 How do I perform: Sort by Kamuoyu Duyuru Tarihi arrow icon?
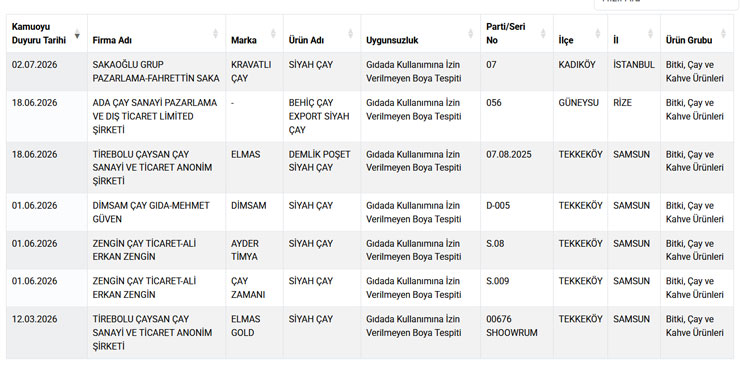(x=77, y=35)
